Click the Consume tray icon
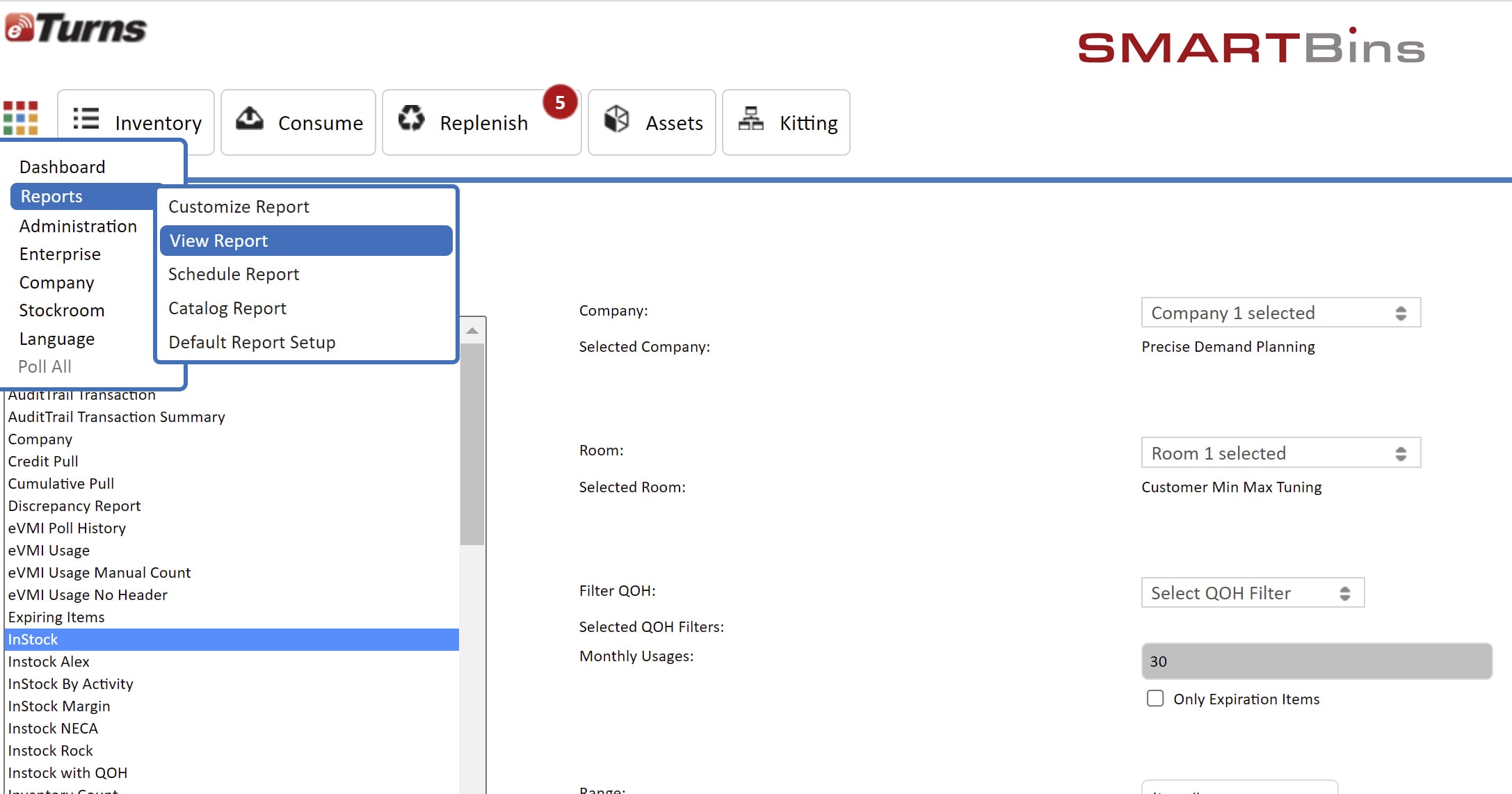Viewport: 1512px width, 794px height. 249,119
